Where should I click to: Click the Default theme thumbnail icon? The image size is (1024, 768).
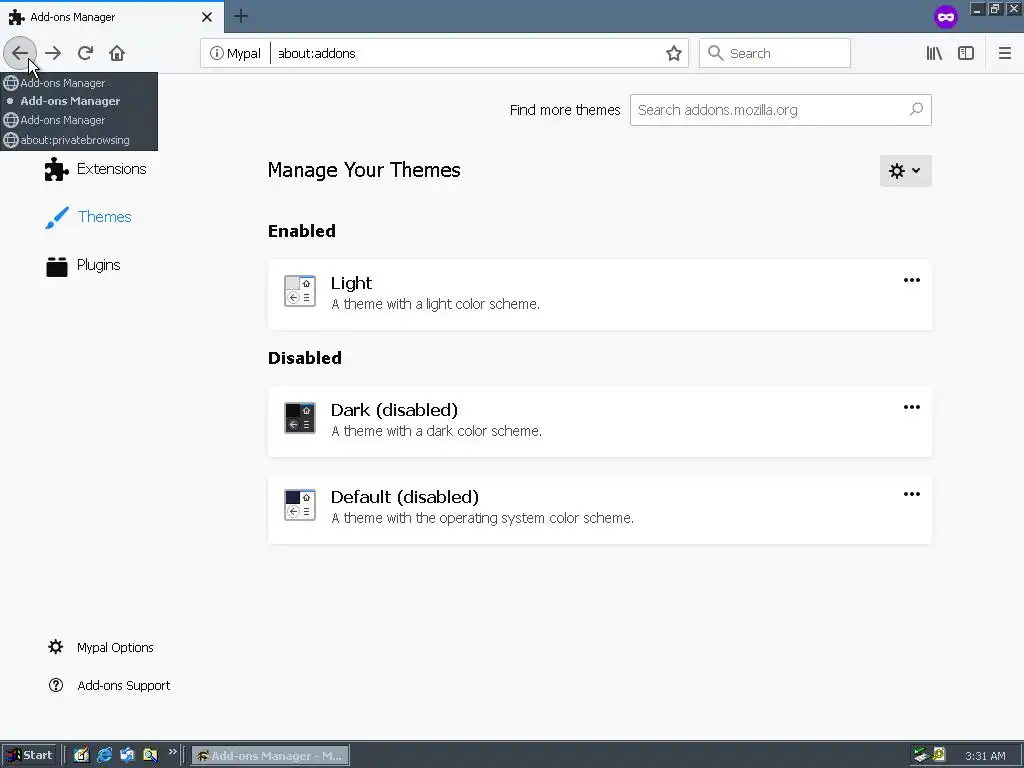[x=300, y=505]
